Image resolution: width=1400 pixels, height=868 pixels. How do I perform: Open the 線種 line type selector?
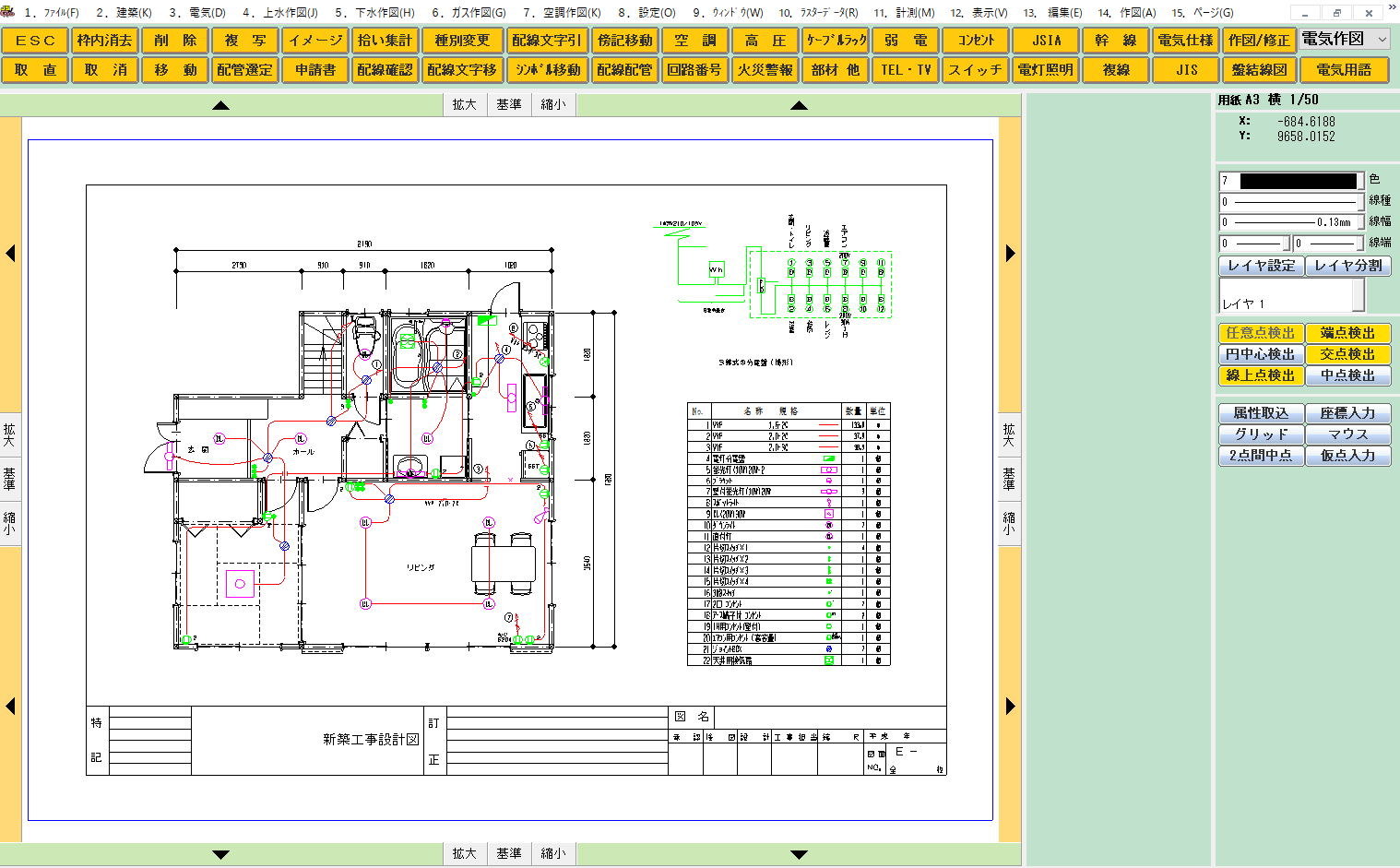click(1291, 201)
